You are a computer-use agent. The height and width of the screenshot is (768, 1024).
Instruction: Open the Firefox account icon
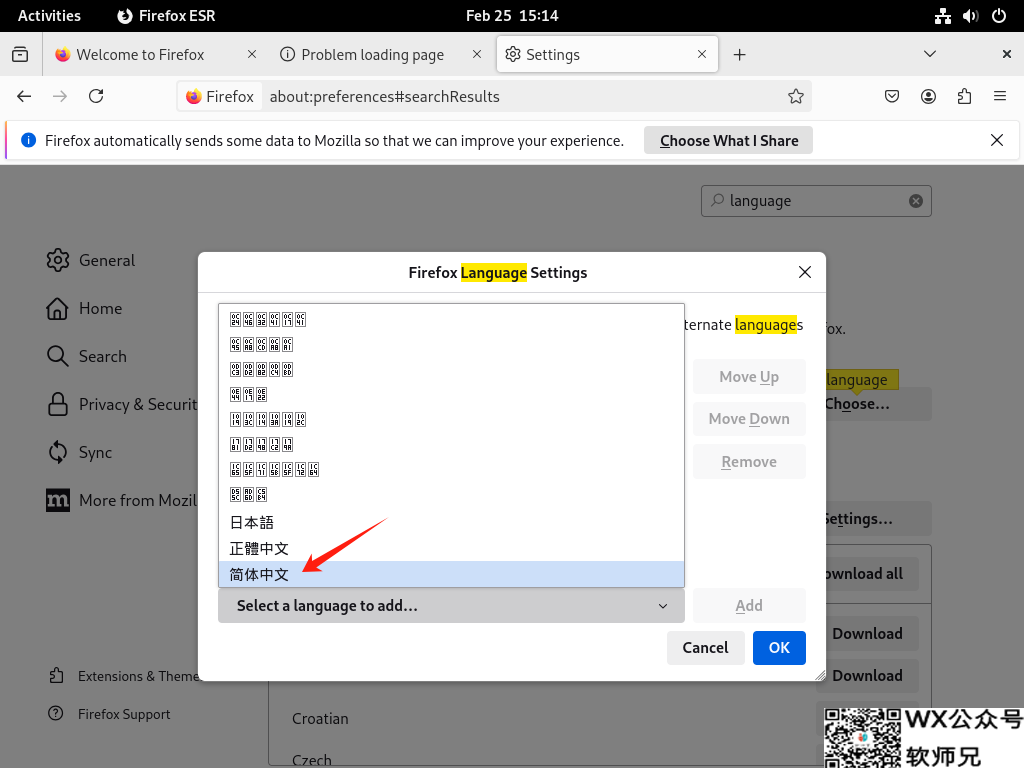[x=928, y=97]
